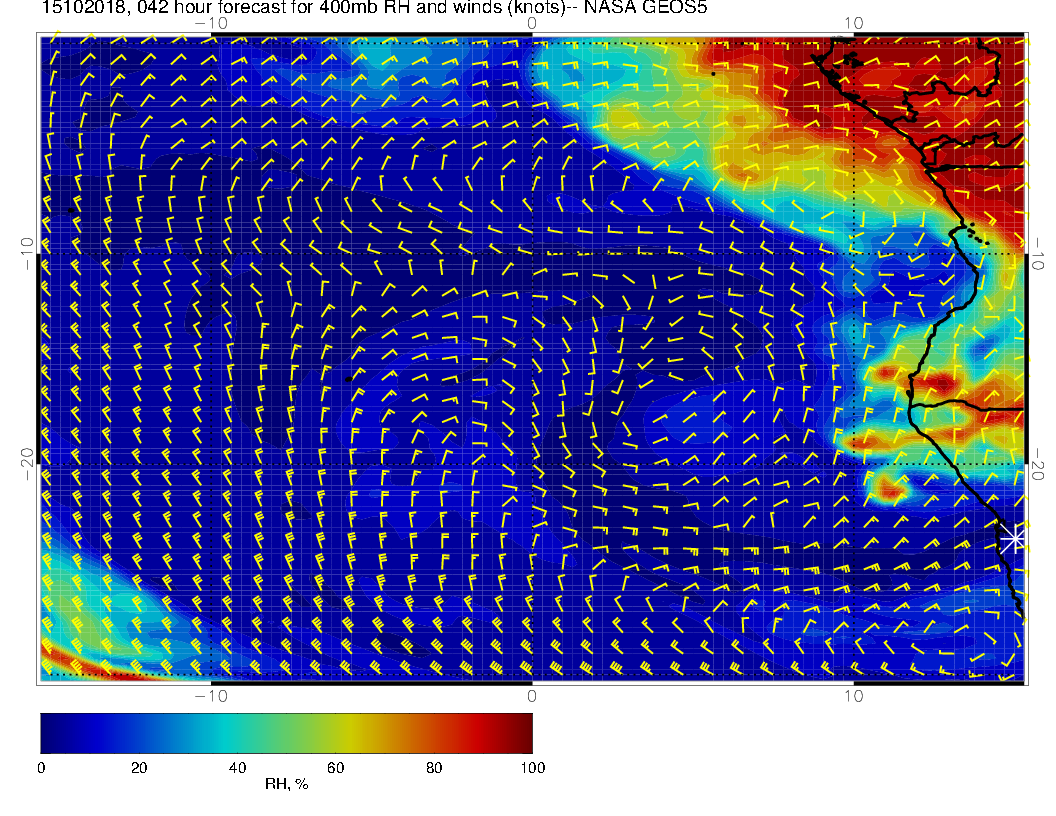
Task: Click the colorbar tick label "80"
Action: pyautogui.click(x=434, y=768)
